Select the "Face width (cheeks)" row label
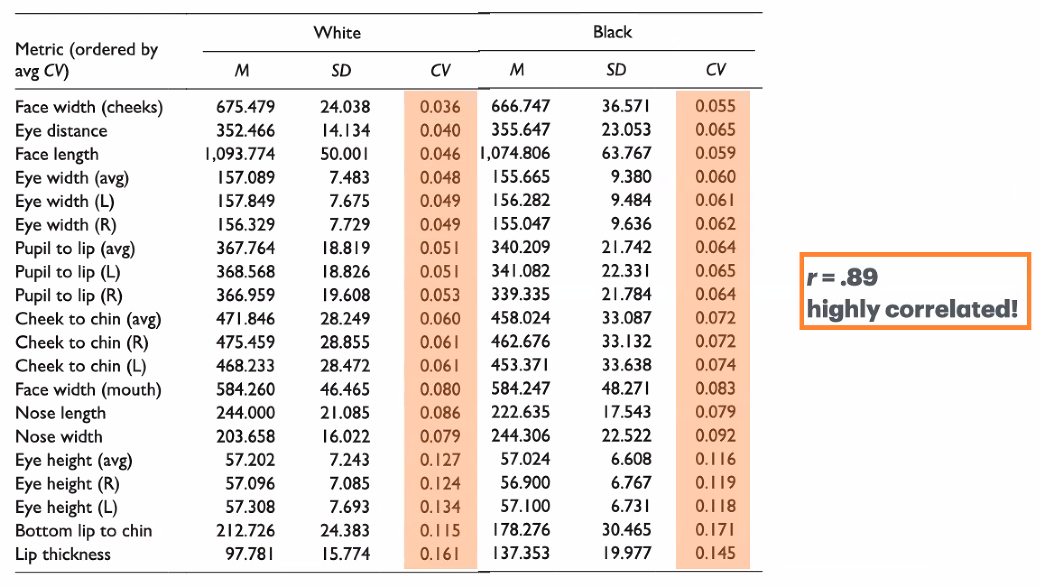Viewport: 1041px width, 586px height. pos(89,107)
